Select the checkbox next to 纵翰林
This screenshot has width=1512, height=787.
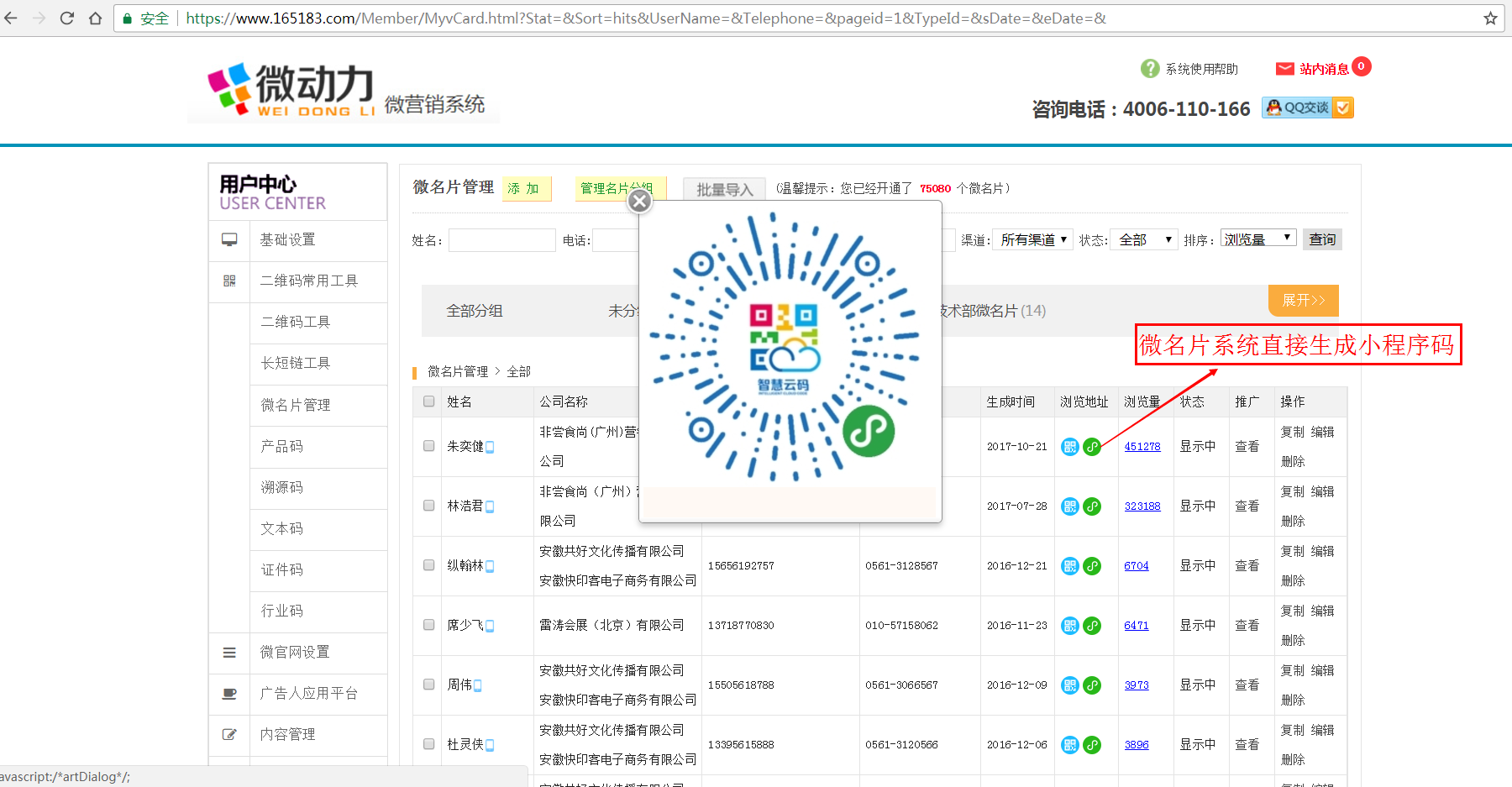click(429, 565)
